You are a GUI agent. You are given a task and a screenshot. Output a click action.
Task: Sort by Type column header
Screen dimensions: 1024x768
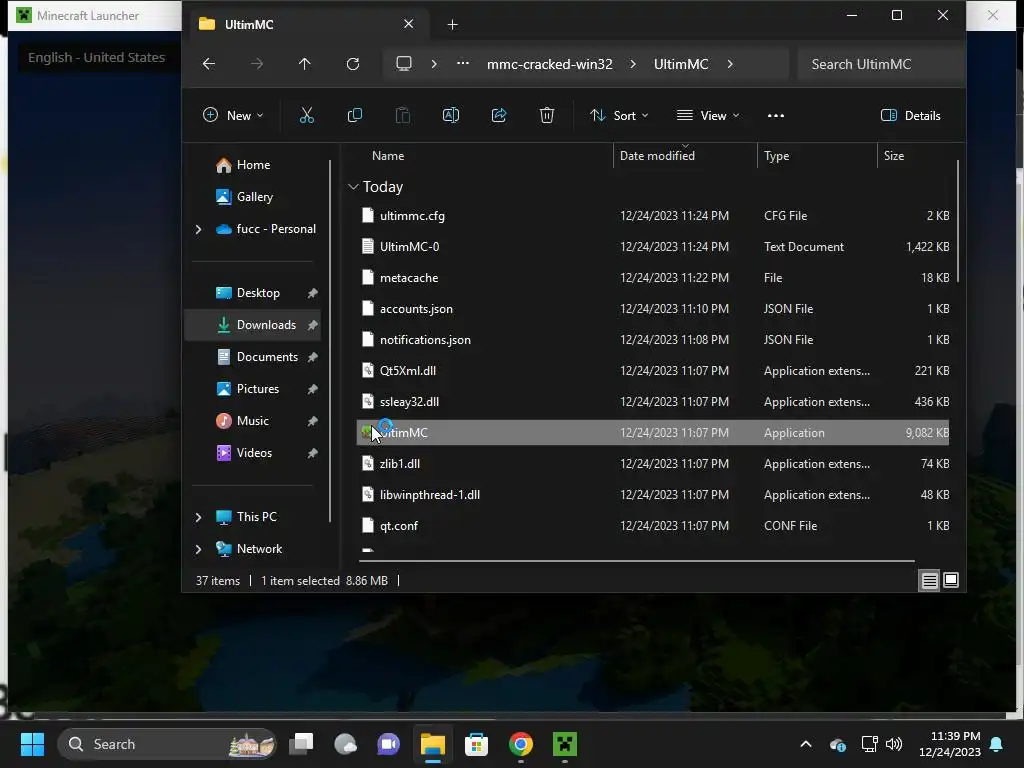(776, 156)
